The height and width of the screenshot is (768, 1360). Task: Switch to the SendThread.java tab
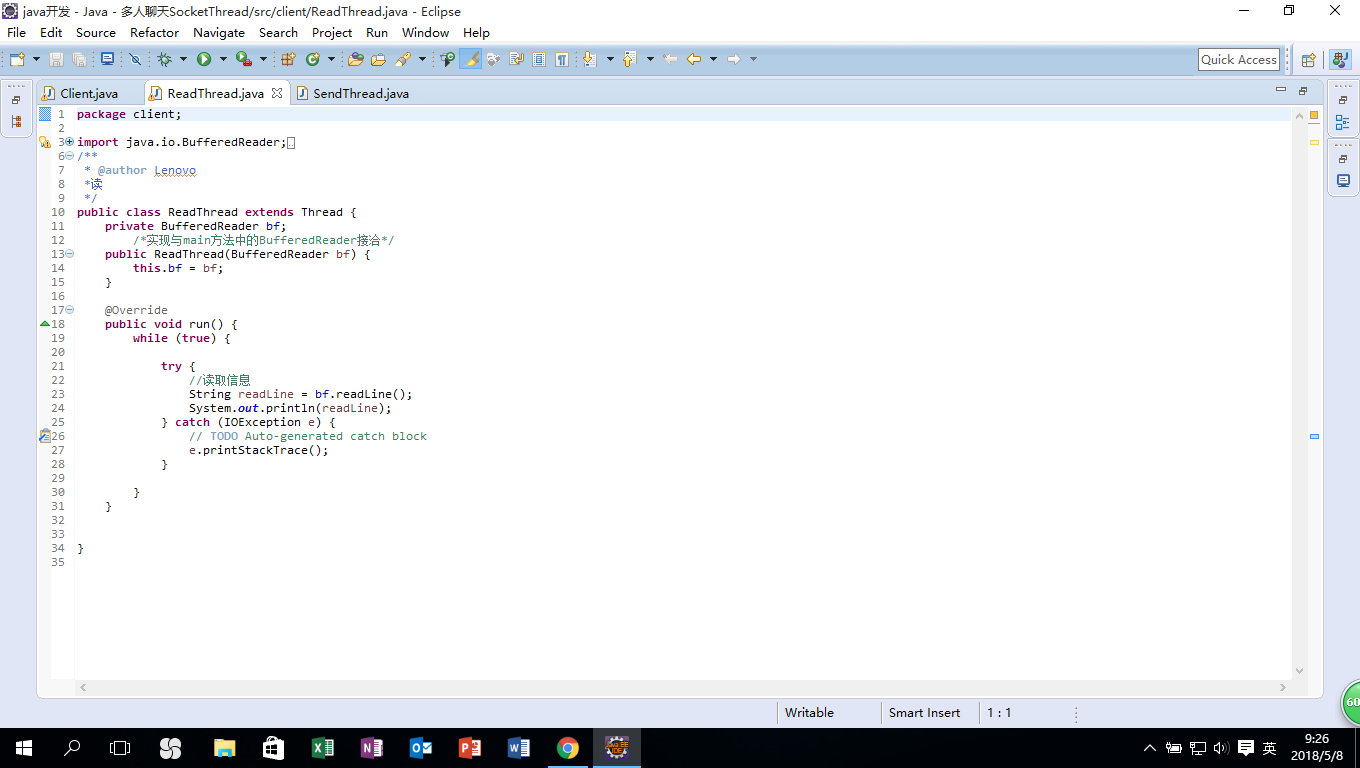click(360, 93)
